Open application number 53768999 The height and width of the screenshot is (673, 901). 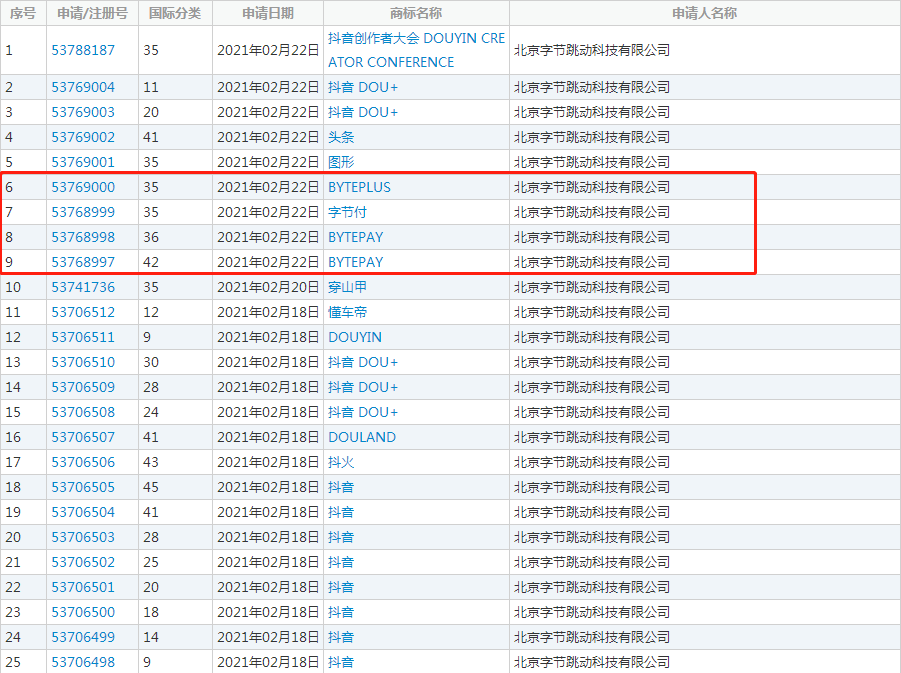83,212
